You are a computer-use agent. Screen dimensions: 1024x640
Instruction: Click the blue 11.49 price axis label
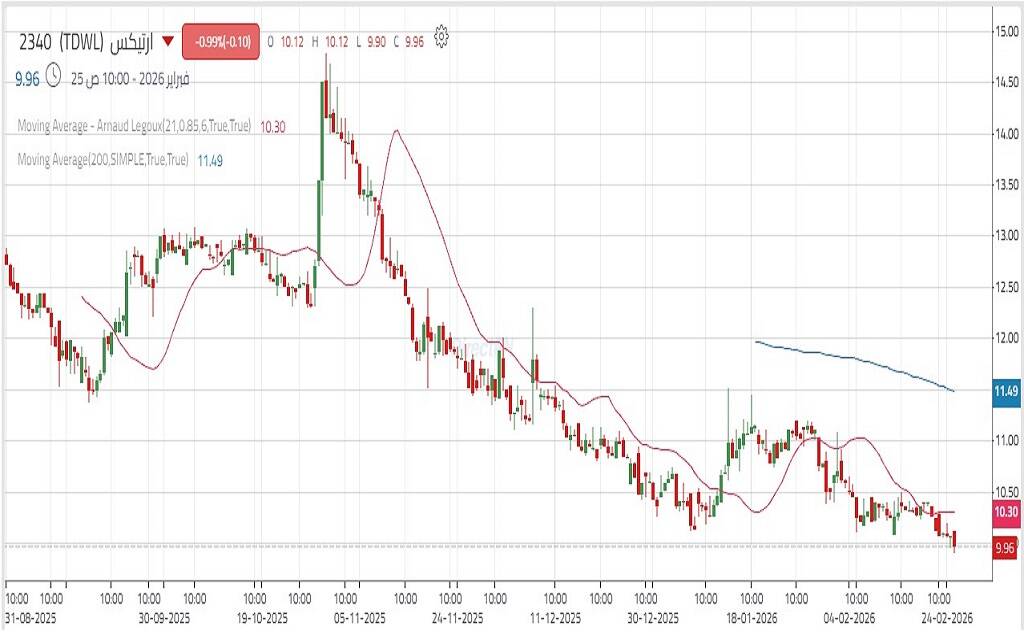(x=1005, y=391)
